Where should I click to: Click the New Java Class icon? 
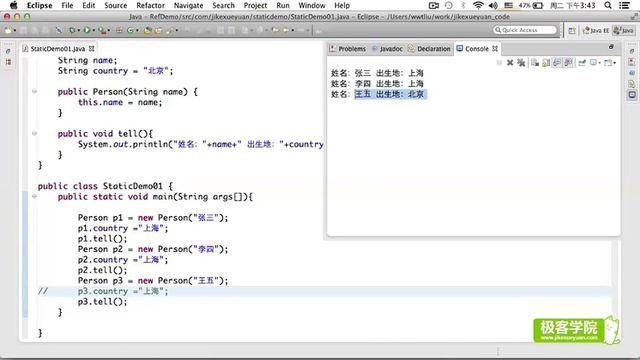[131, 30]
